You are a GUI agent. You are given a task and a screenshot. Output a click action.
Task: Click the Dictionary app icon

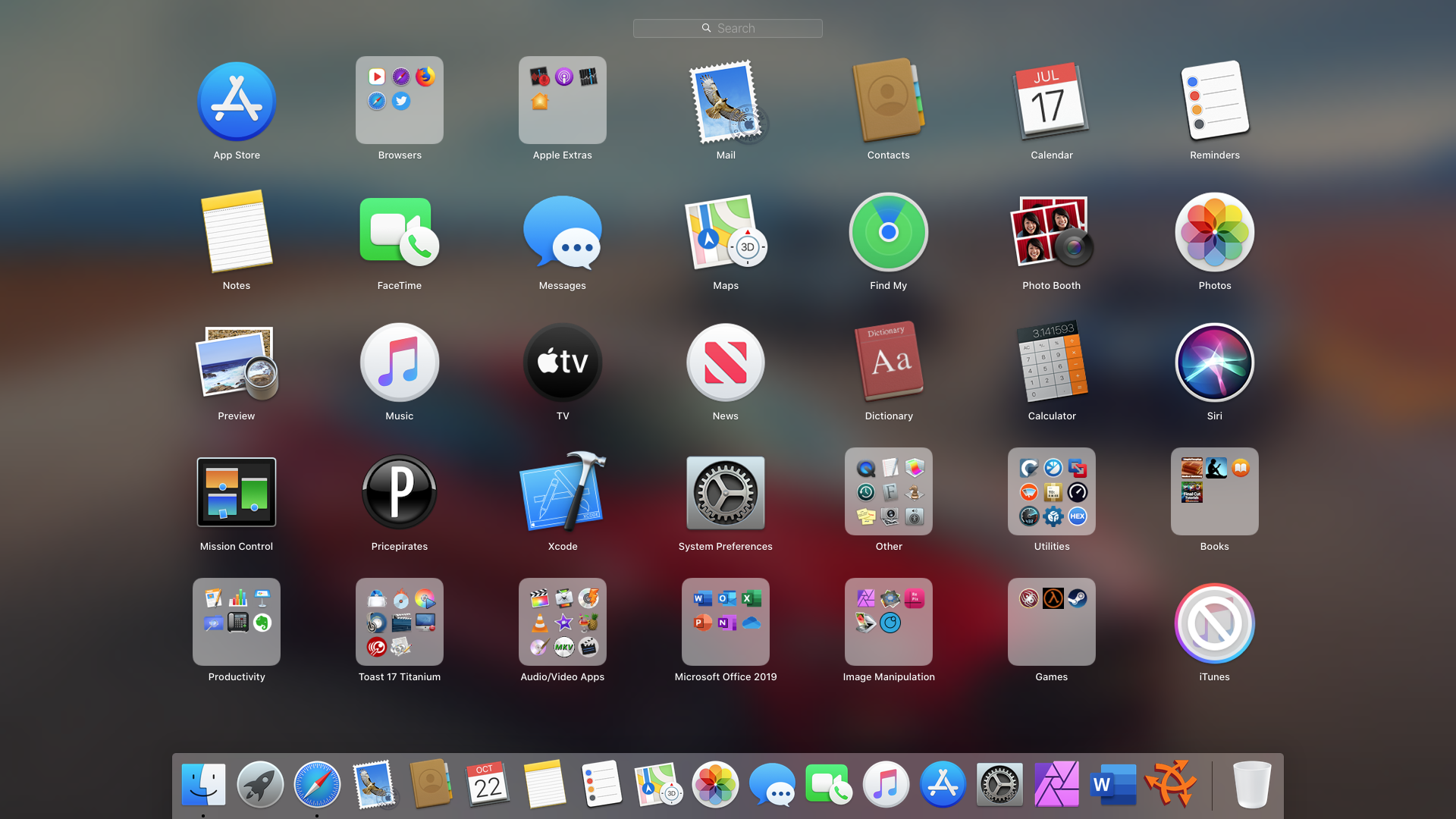click(888, 362)
